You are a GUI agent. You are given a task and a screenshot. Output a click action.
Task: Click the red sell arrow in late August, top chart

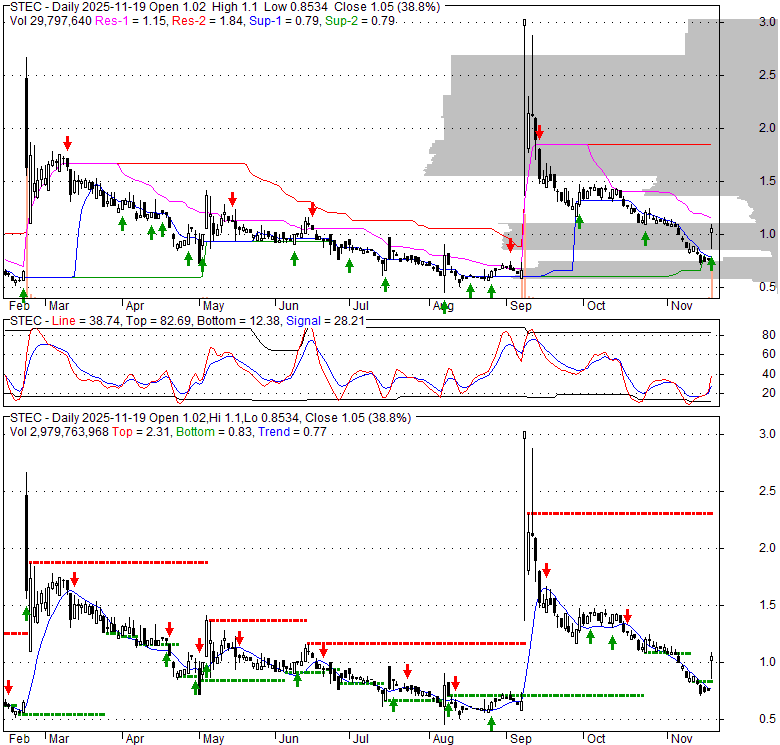(x=510, y=245)
